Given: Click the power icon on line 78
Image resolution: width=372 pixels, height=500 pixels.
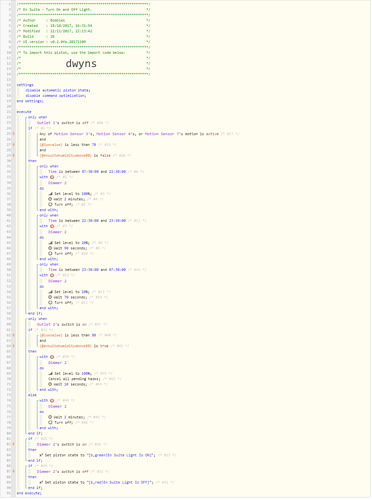Looking at the screenshot, I should pos(50,422).
